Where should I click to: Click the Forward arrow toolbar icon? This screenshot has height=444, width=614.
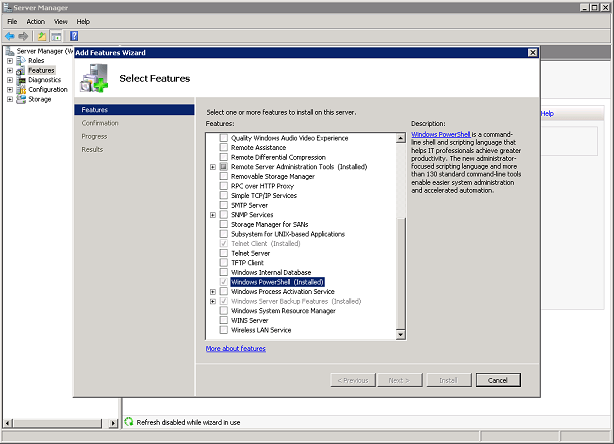22,36
